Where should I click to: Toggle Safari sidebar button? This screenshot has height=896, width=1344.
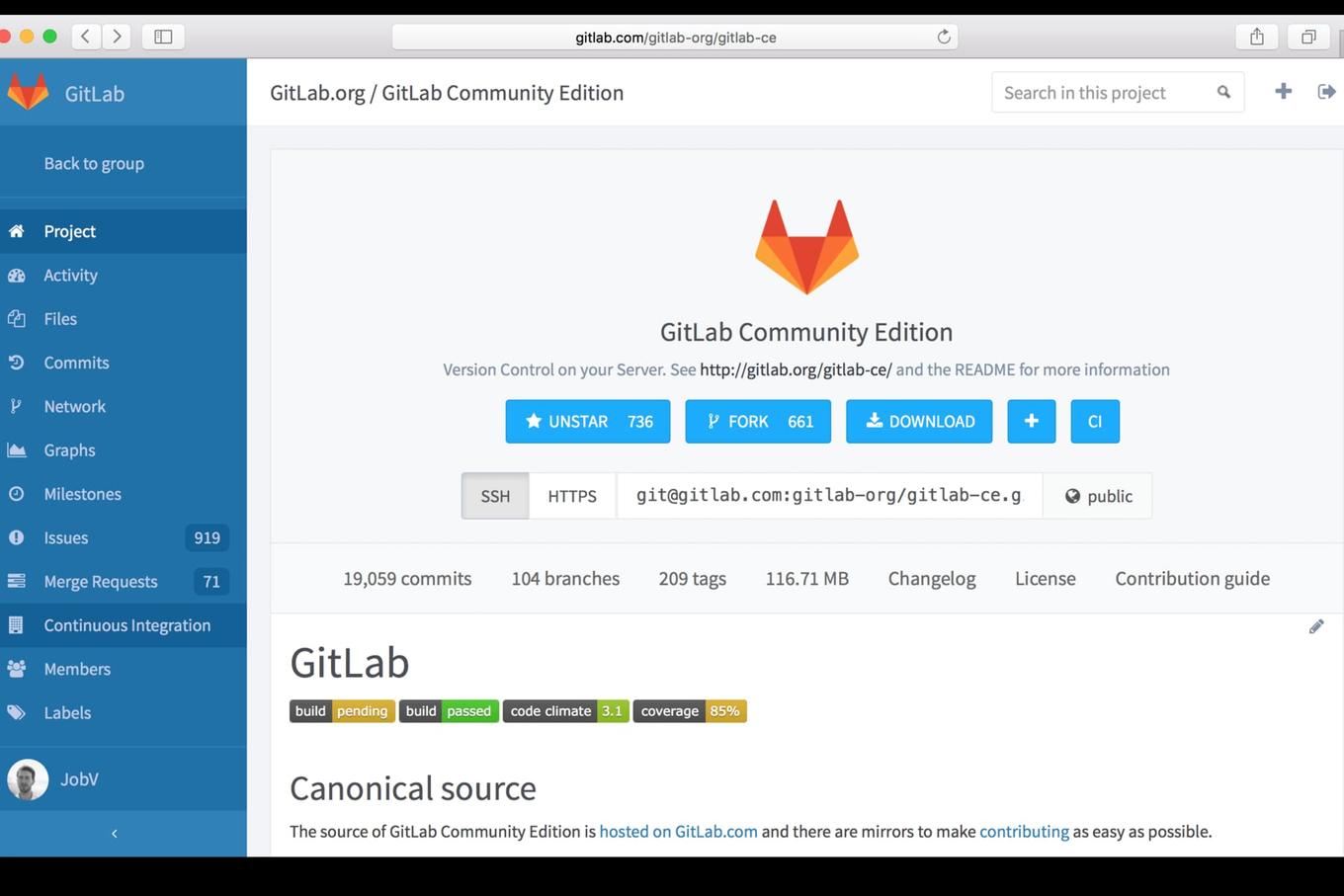[163, 37]
